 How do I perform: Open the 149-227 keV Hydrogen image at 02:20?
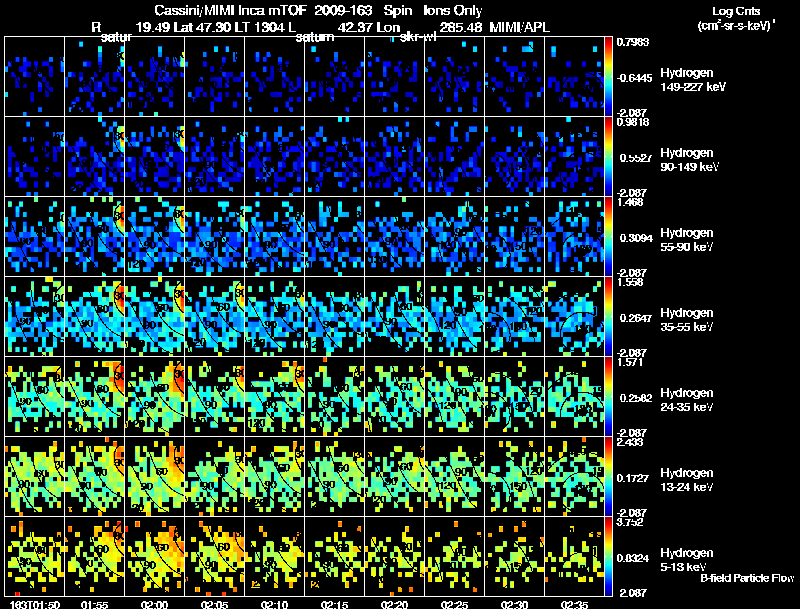coord(394,77)
